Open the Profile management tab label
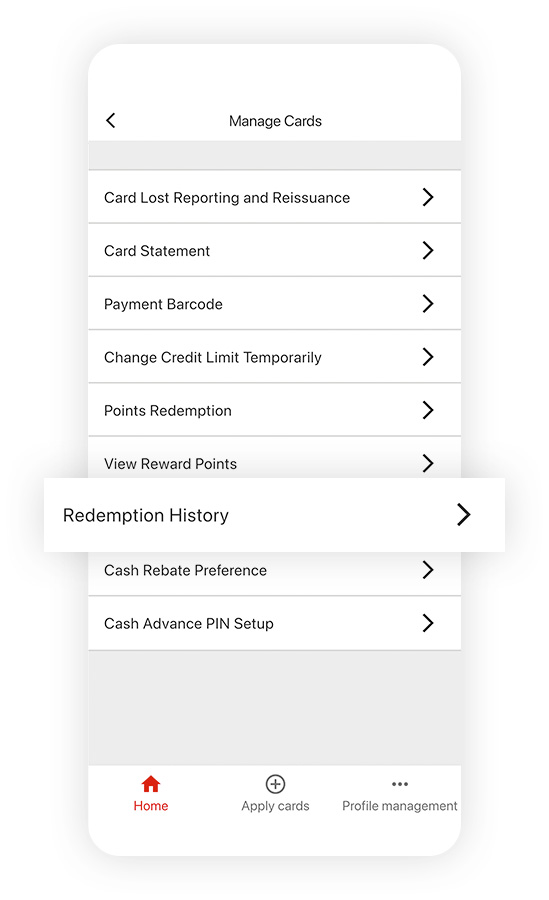 click(400, 806)
